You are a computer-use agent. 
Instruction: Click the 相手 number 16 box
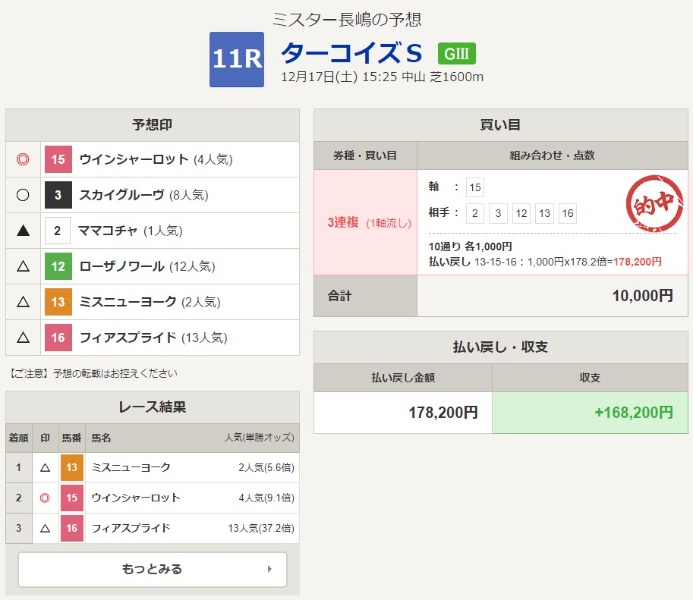pos(568,213)
